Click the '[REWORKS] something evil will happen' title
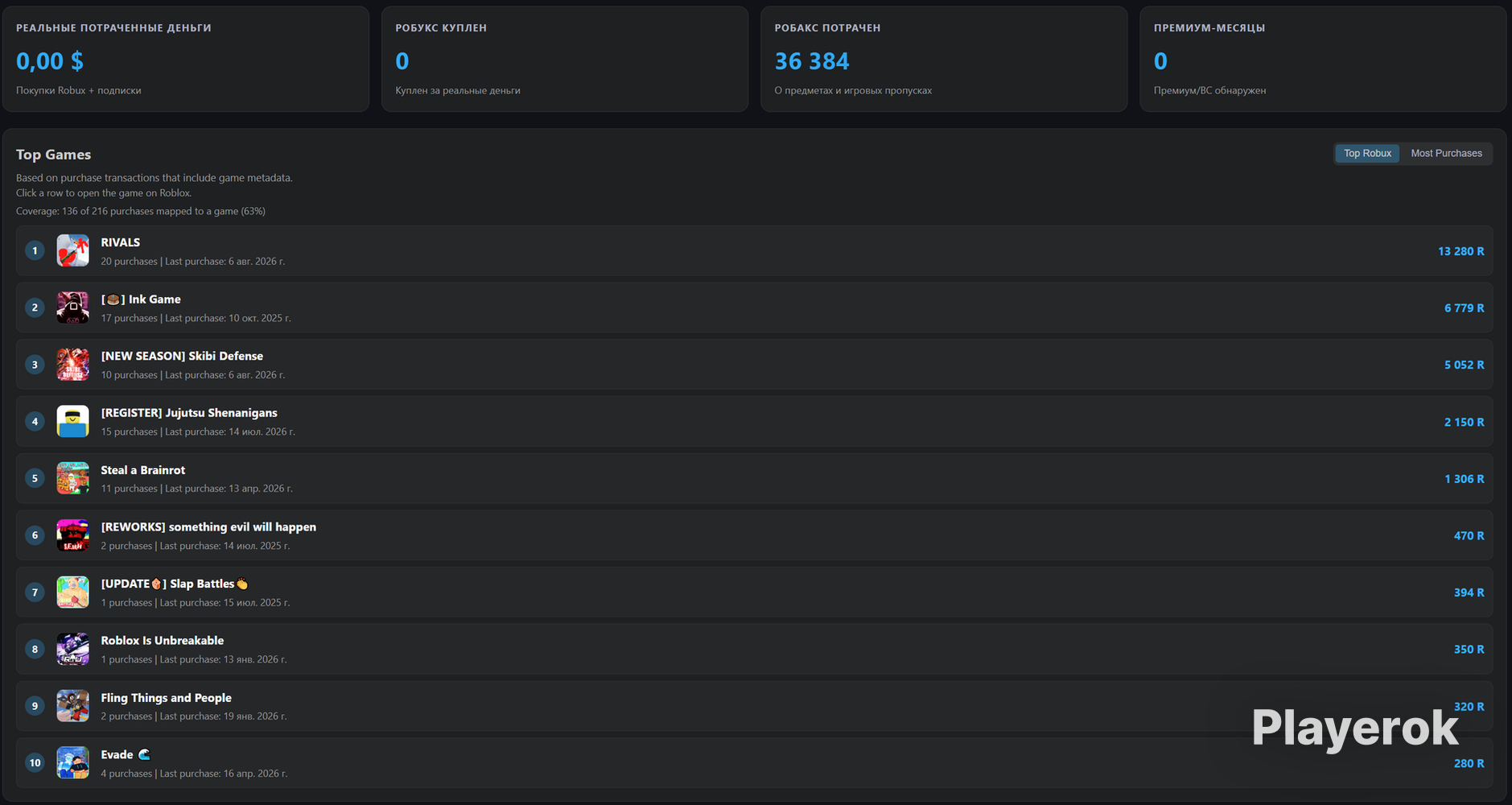 pyautogui.click(x=208, y=527)
